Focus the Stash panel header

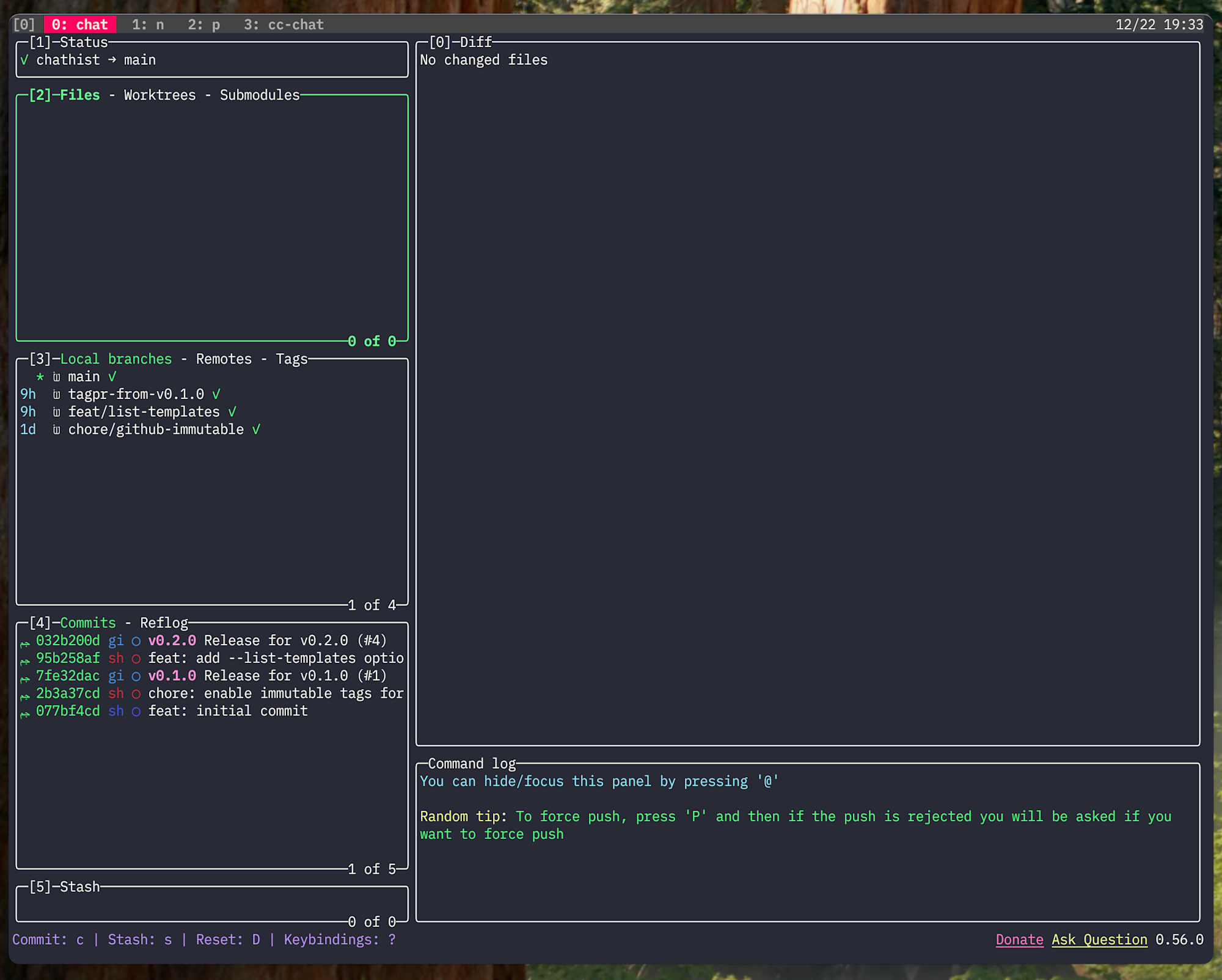[x=79, y=887]
